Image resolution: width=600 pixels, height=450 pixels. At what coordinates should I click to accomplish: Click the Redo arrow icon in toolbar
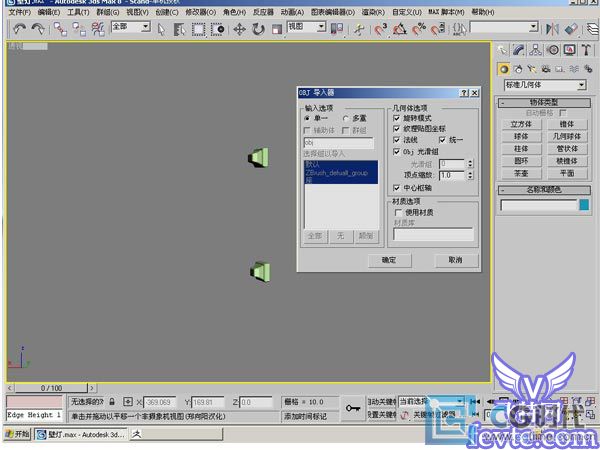[38, 29]
